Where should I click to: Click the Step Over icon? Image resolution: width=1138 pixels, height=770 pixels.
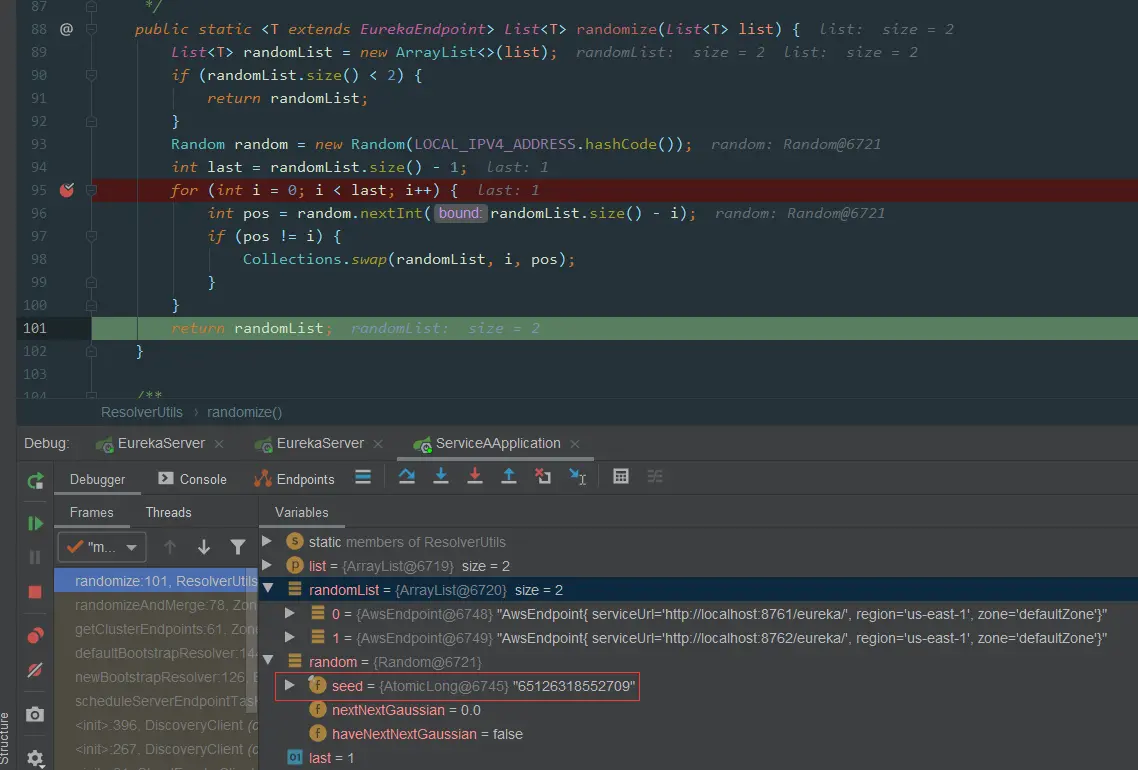[406, 476]
